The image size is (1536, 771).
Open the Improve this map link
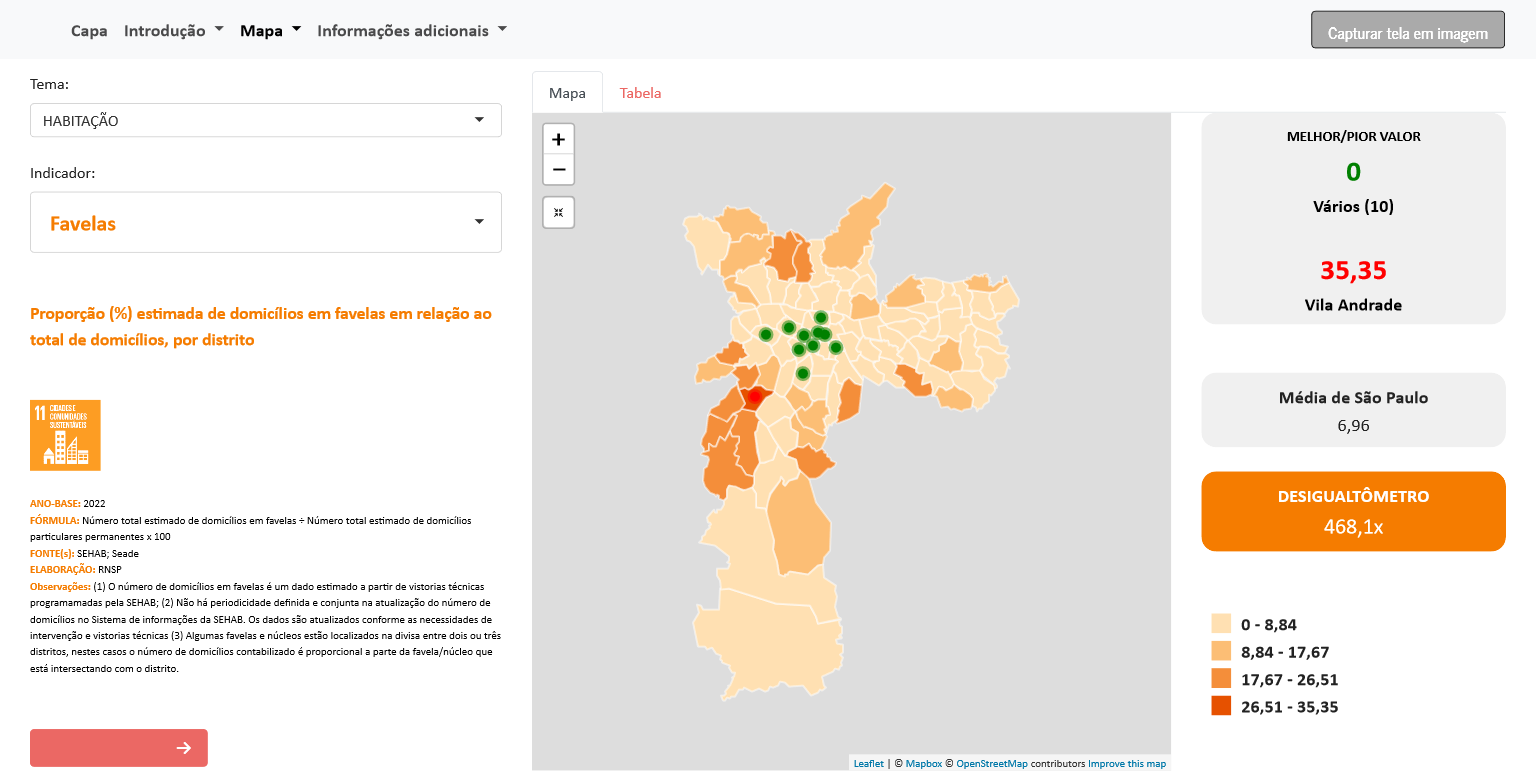pos(1126,764)
